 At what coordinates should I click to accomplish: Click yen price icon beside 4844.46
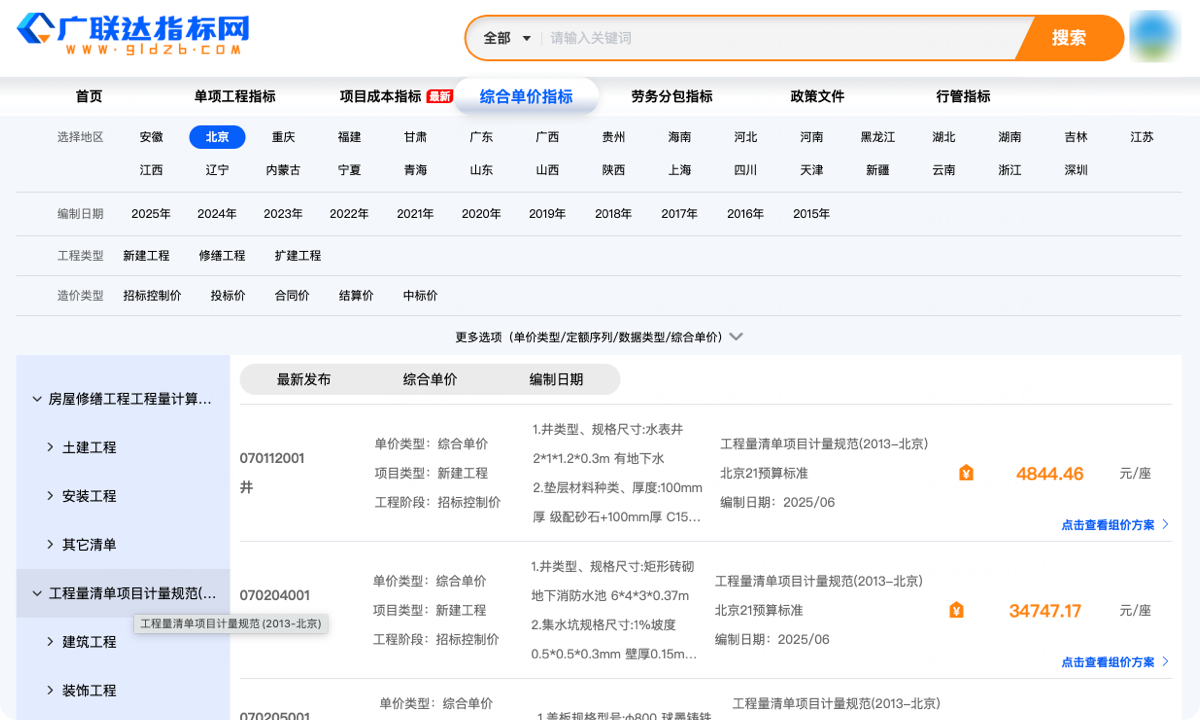pyautogui.click(x=965, y=473)
